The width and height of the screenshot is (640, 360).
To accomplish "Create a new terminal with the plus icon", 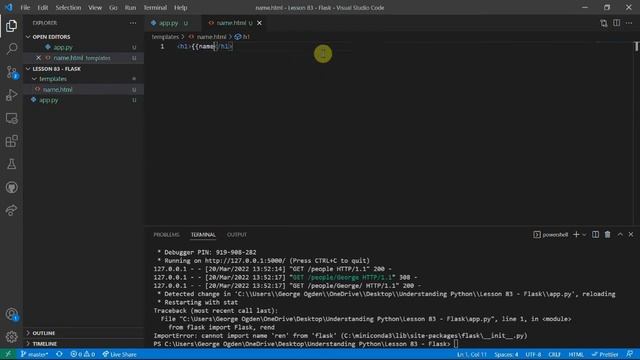I will [x=576, y=235].
